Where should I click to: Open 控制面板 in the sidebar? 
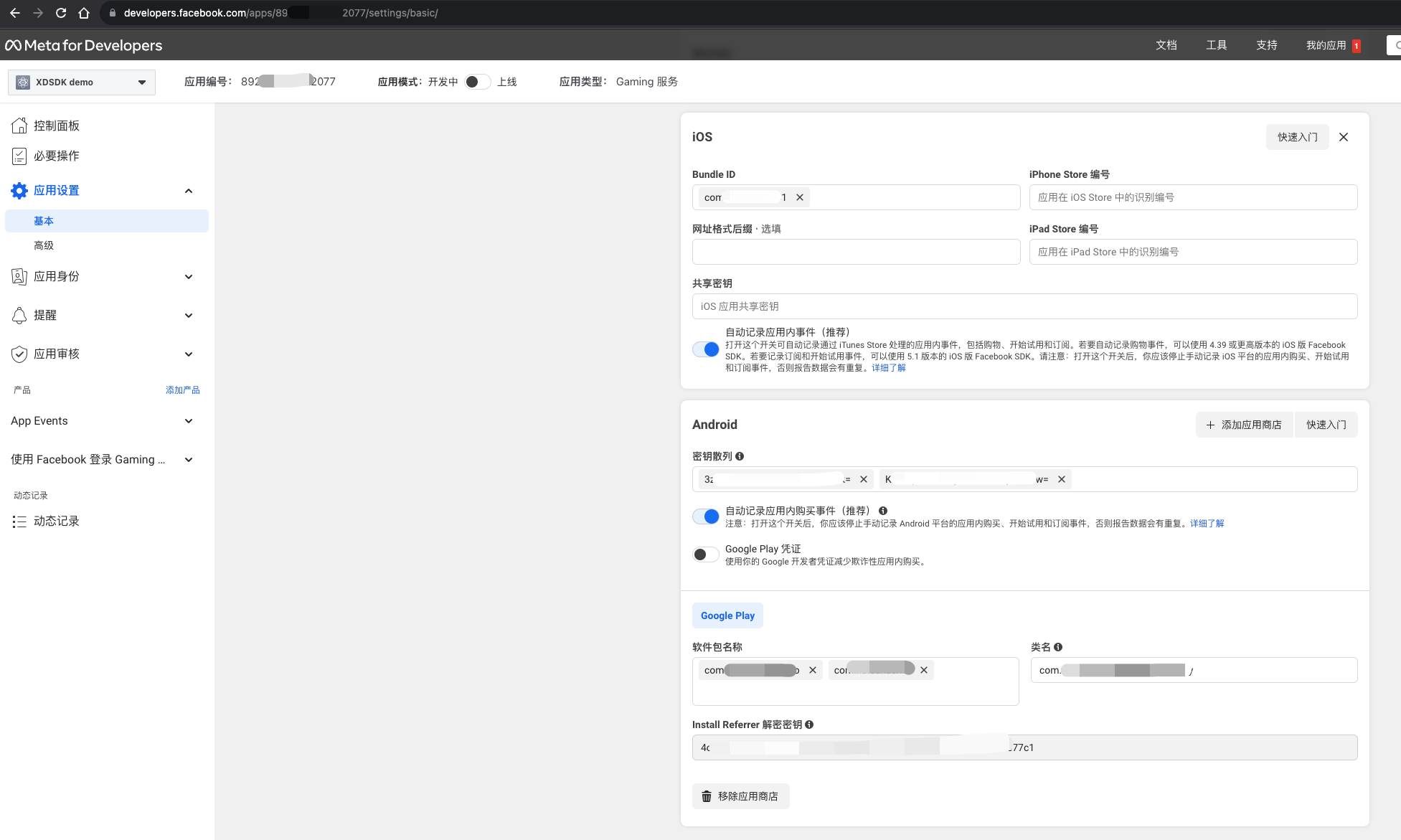pyautogui.click(x=57, y=126)
